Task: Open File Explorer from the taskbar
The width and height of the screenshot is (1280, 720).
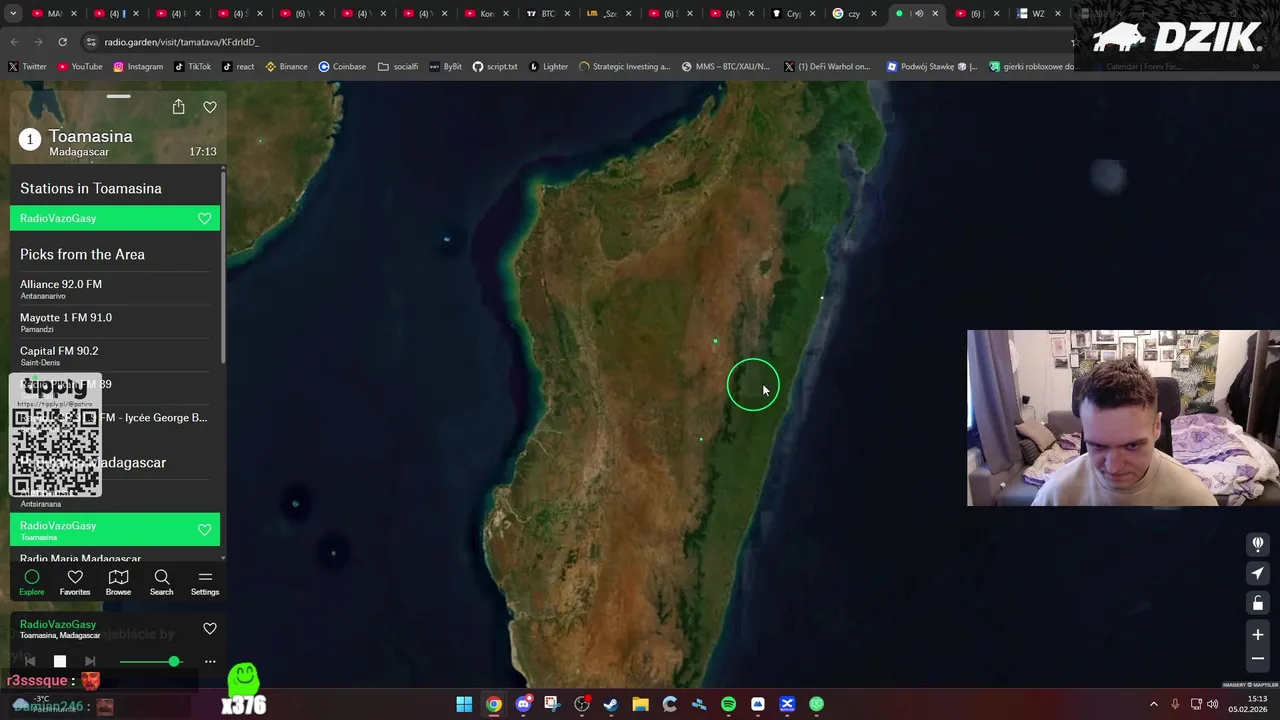Action: (x=640, y=704)
